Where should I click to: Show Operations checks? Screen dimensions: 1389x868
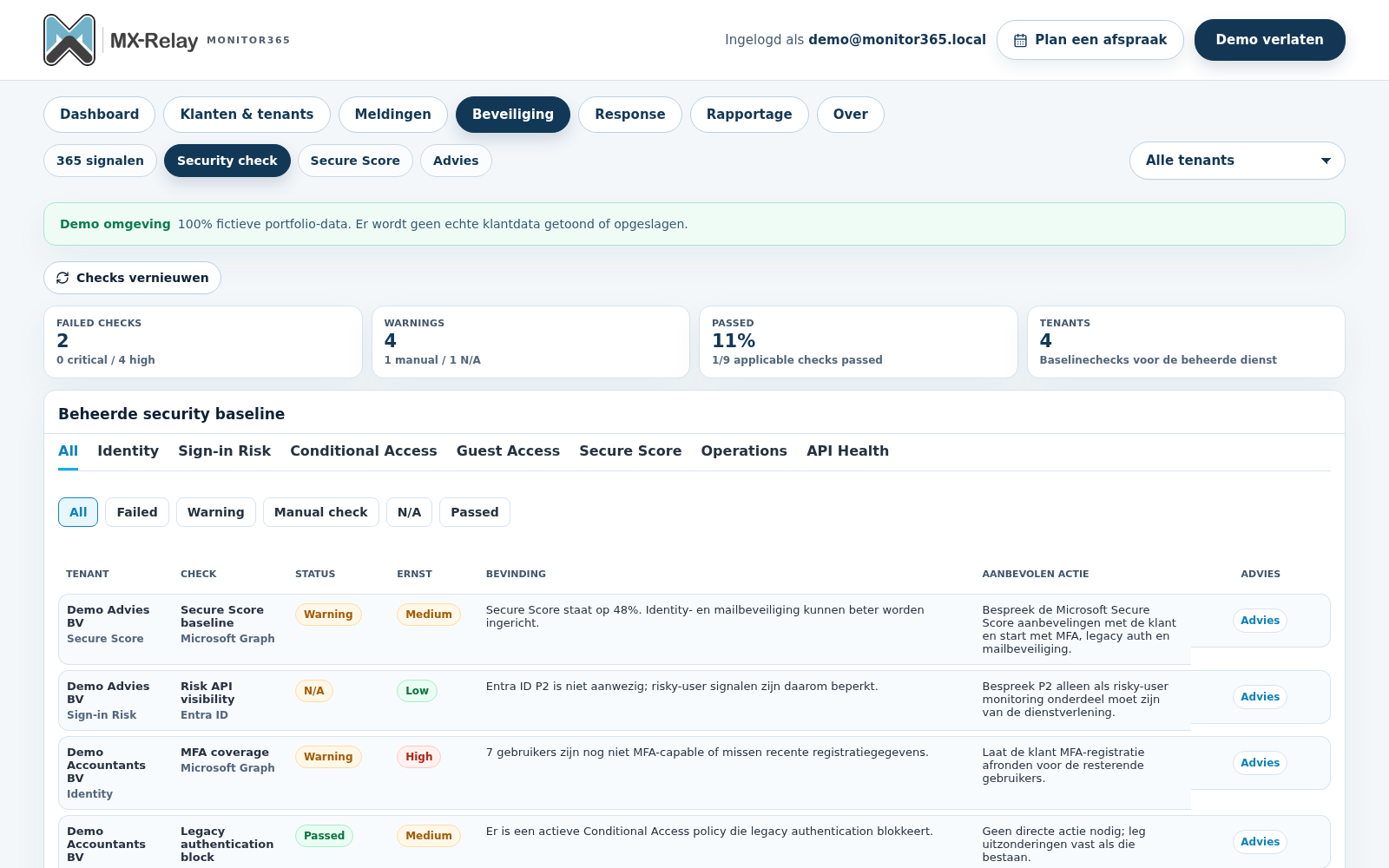pos(744,451)
